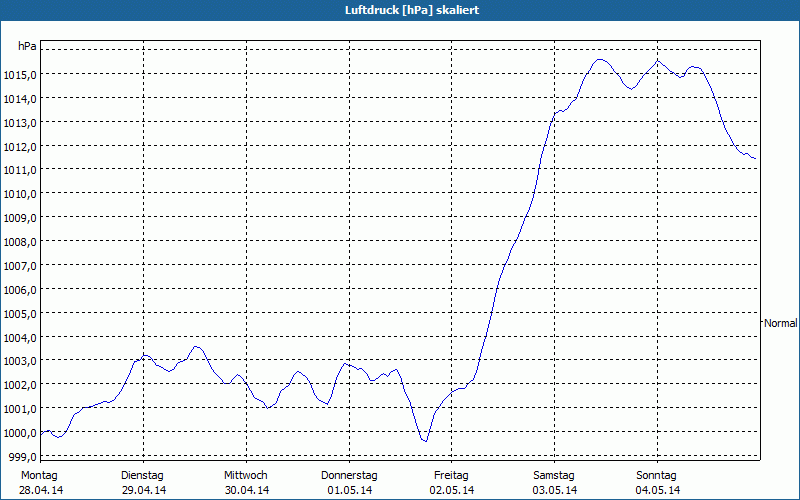Image resolution: width=800 pixels, height=500 pixels.
Task: Select the 'hPa' unit label
Action: point(27,46)
